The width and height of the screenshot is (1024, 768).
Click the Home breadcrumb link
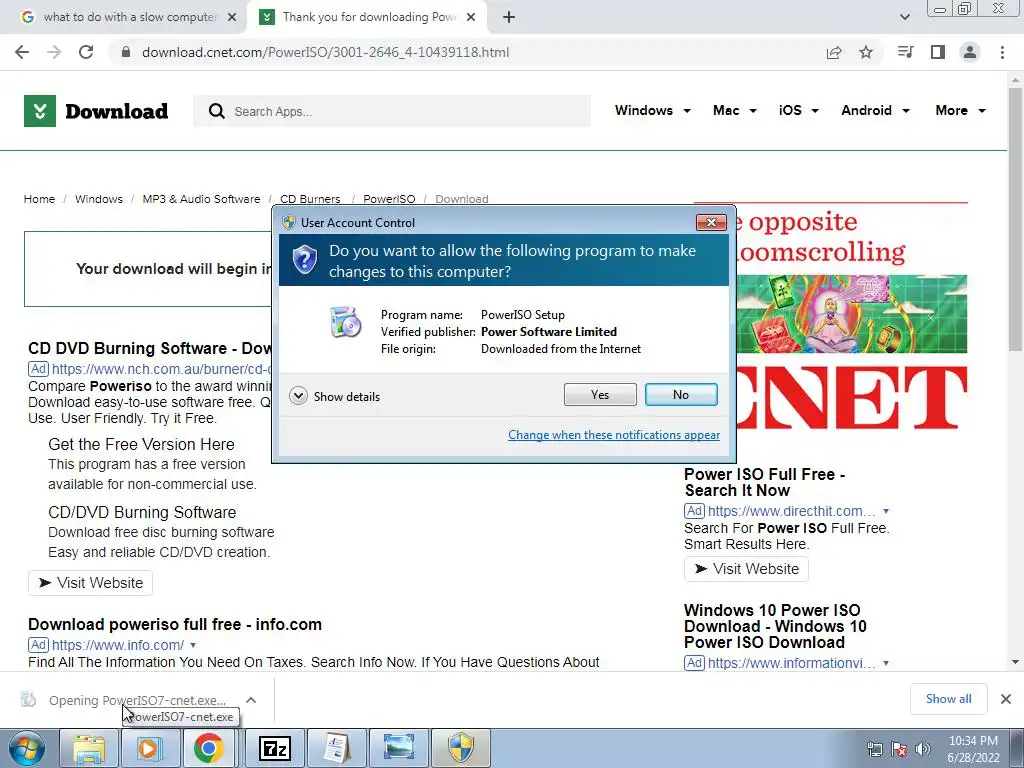pyautogui.click(x=39, y=199)
